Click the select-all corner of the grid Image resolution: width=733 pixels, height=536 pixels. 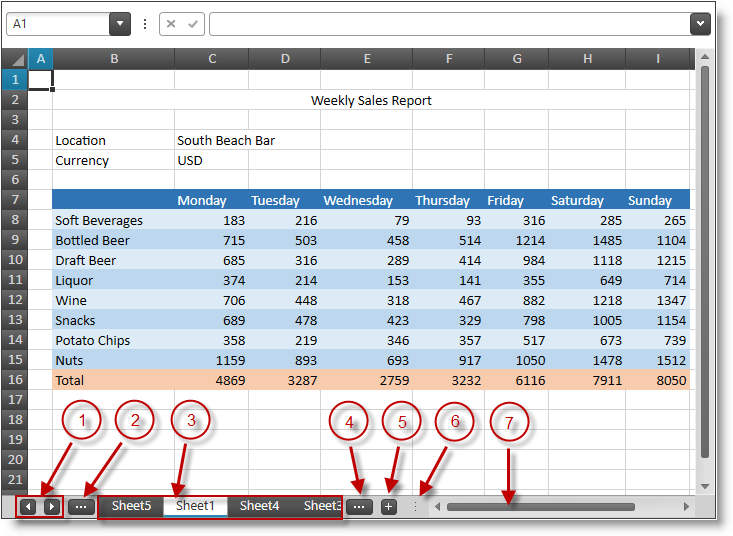point(14,59)
